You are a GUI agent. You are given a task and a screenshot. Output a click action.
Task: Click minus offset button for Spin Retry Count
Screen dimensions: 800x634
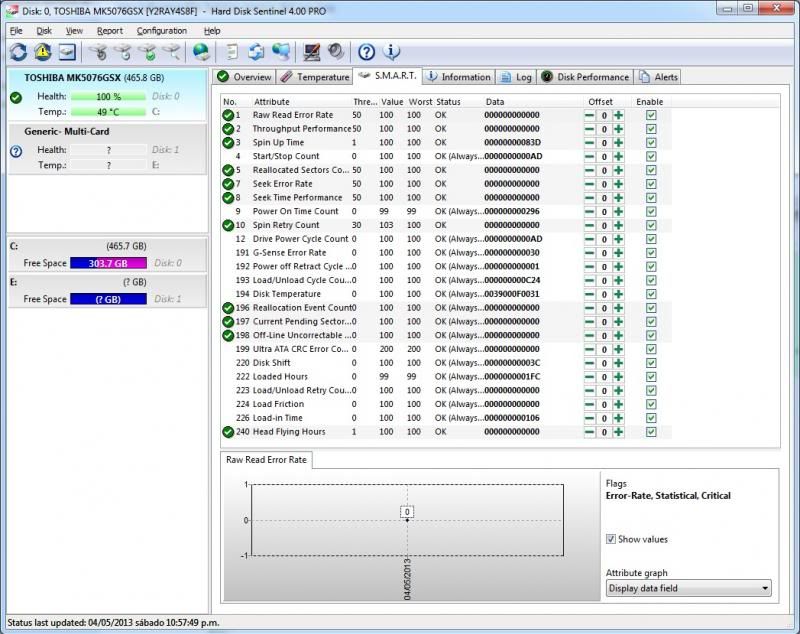(x=589, y=225)
